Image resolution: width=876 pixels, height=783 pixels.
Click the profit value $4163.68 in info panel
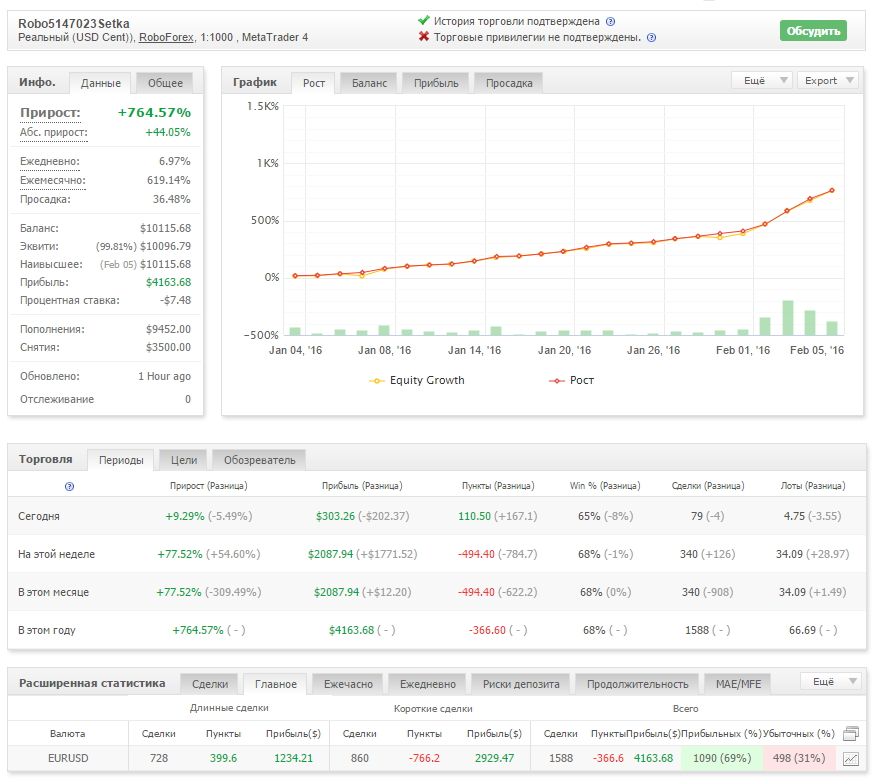tap(168, 283)
